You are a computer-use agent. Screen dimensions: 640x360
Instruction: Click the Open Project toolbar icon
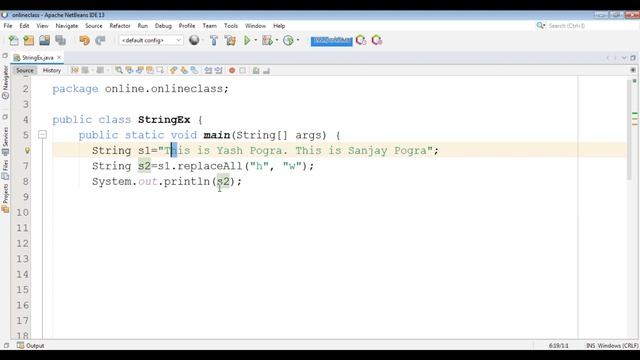44,40
